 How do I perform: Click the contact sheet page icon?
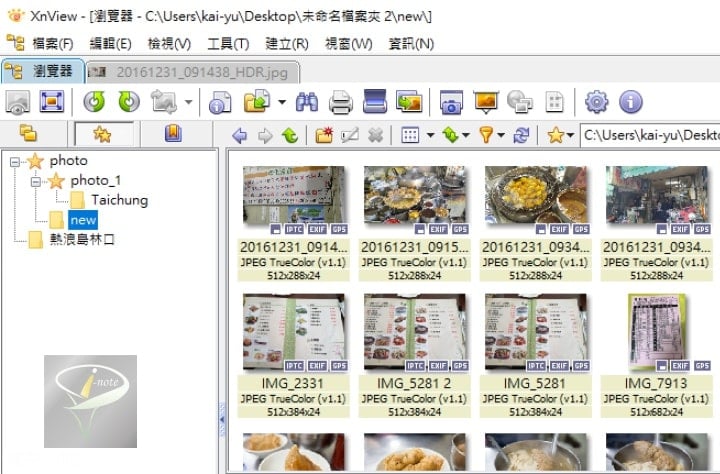pyautogui.click(x=554, y=102)
